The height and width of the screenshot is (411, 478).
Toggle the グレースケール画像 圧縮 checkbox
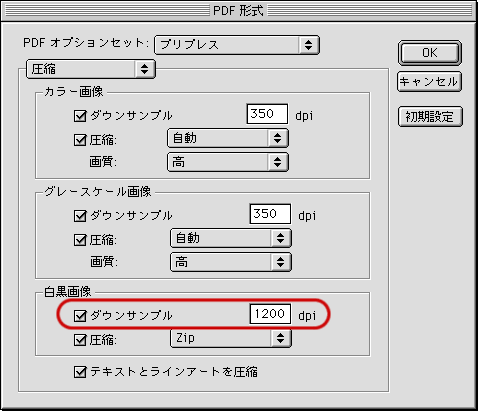(80, 240)
